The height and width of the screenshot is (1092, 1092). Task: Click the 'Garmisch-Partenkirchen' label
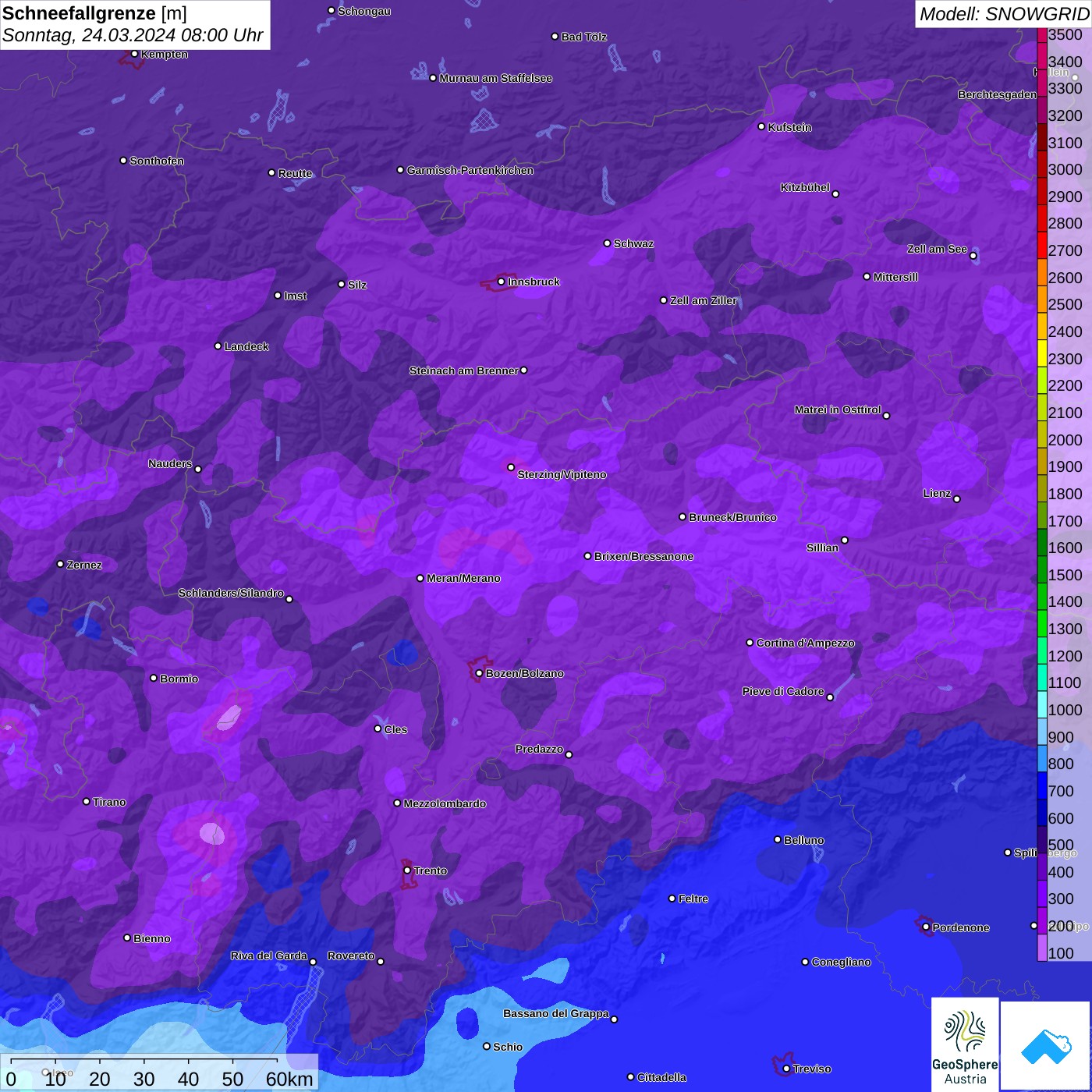click(x=470, y=170)
